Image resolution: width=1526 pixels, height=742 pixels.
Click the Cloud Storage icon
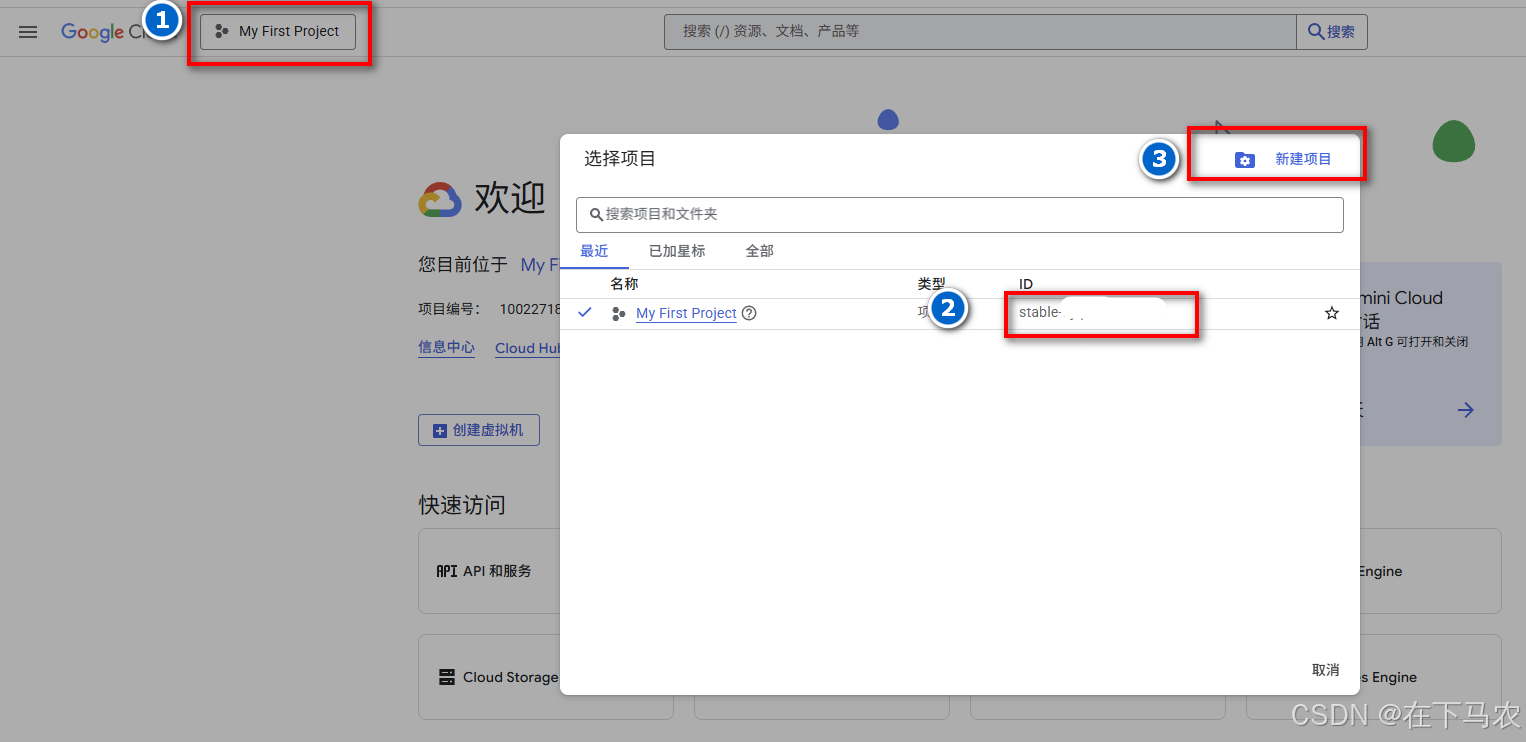click(x=447, y=677)
